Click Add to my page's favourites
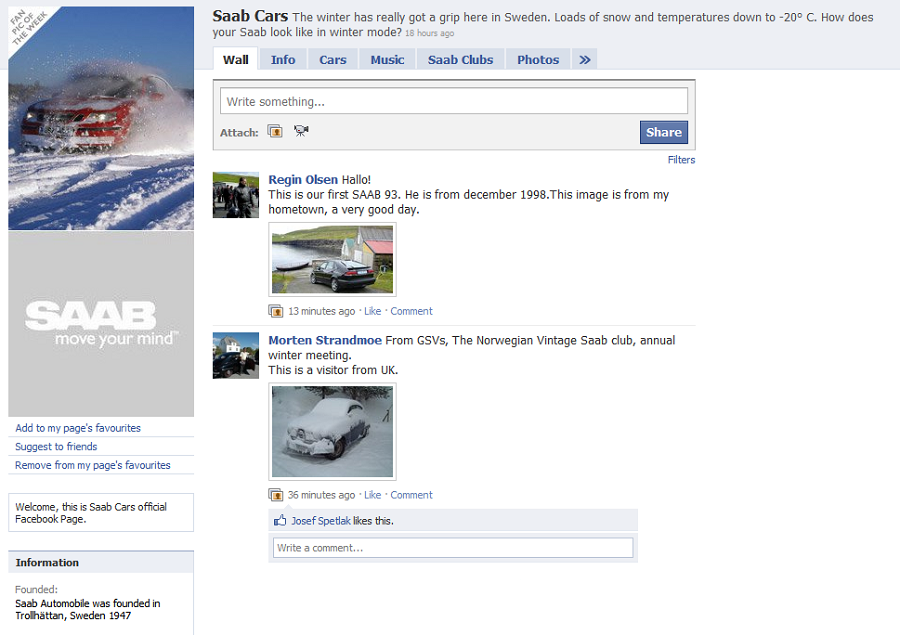900x635 pixels. [78, 428]
